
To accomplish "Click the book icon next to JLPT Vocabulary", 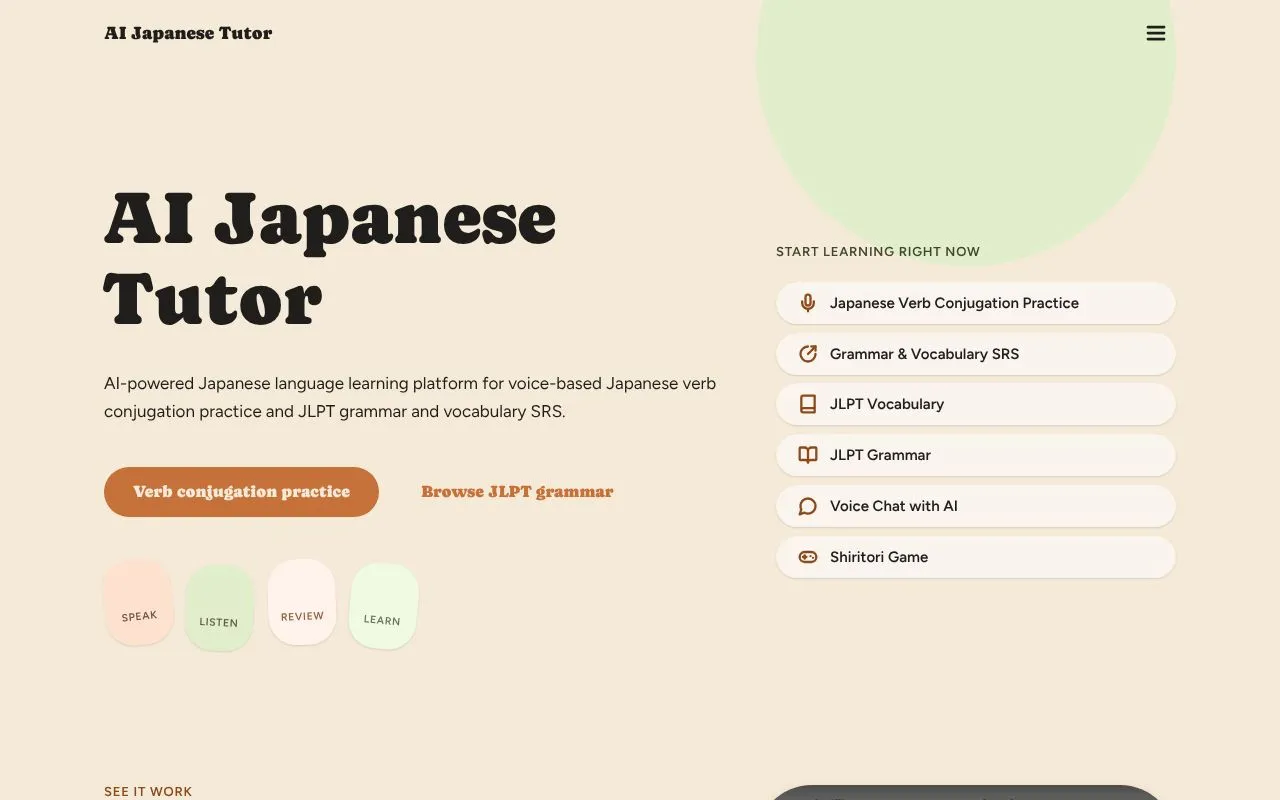I will click(x=808, y=404).
